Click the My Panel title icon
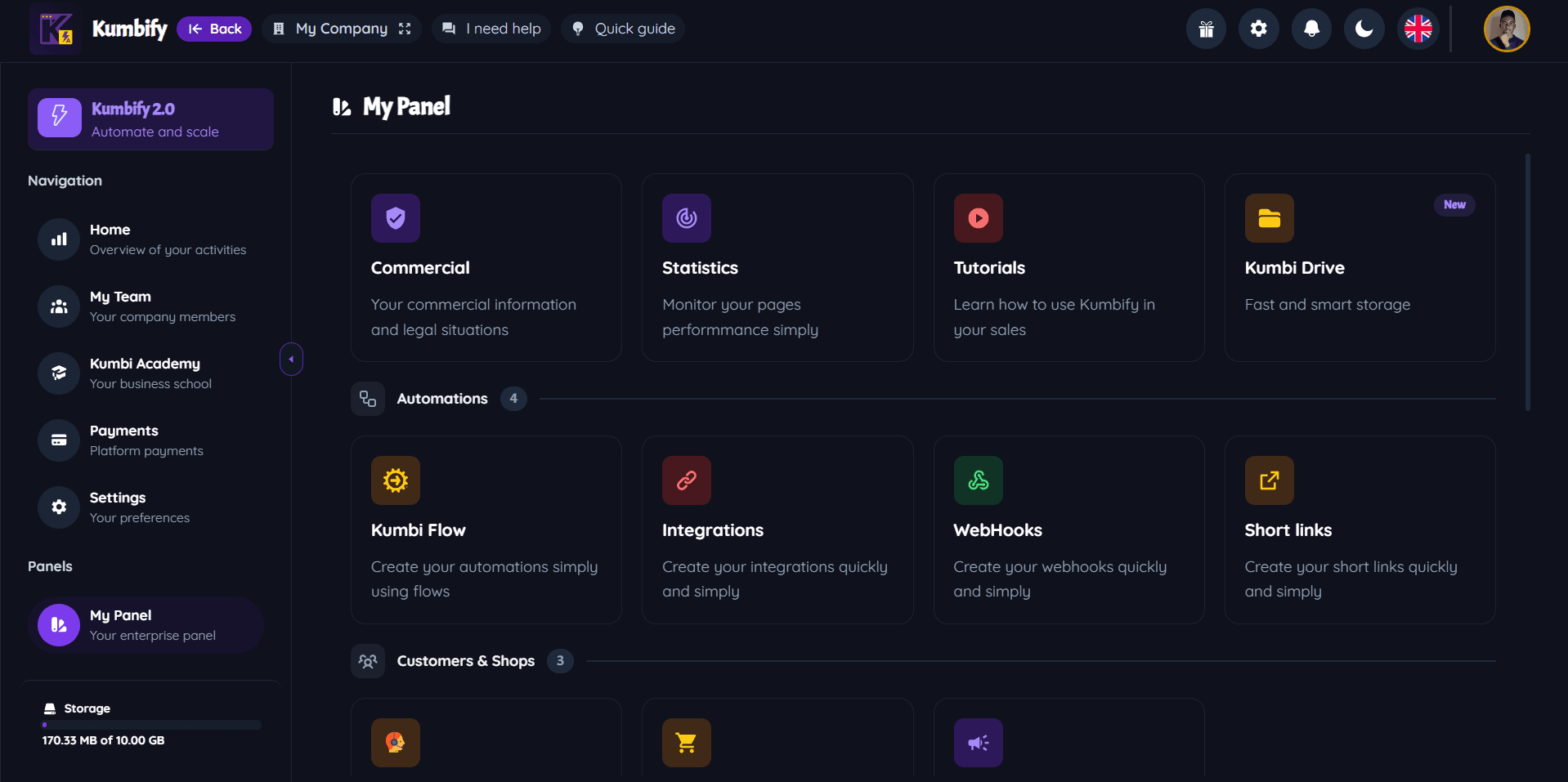Viewport: 1568px width, 782px height. pyautogui.click(x=342, y=107)
